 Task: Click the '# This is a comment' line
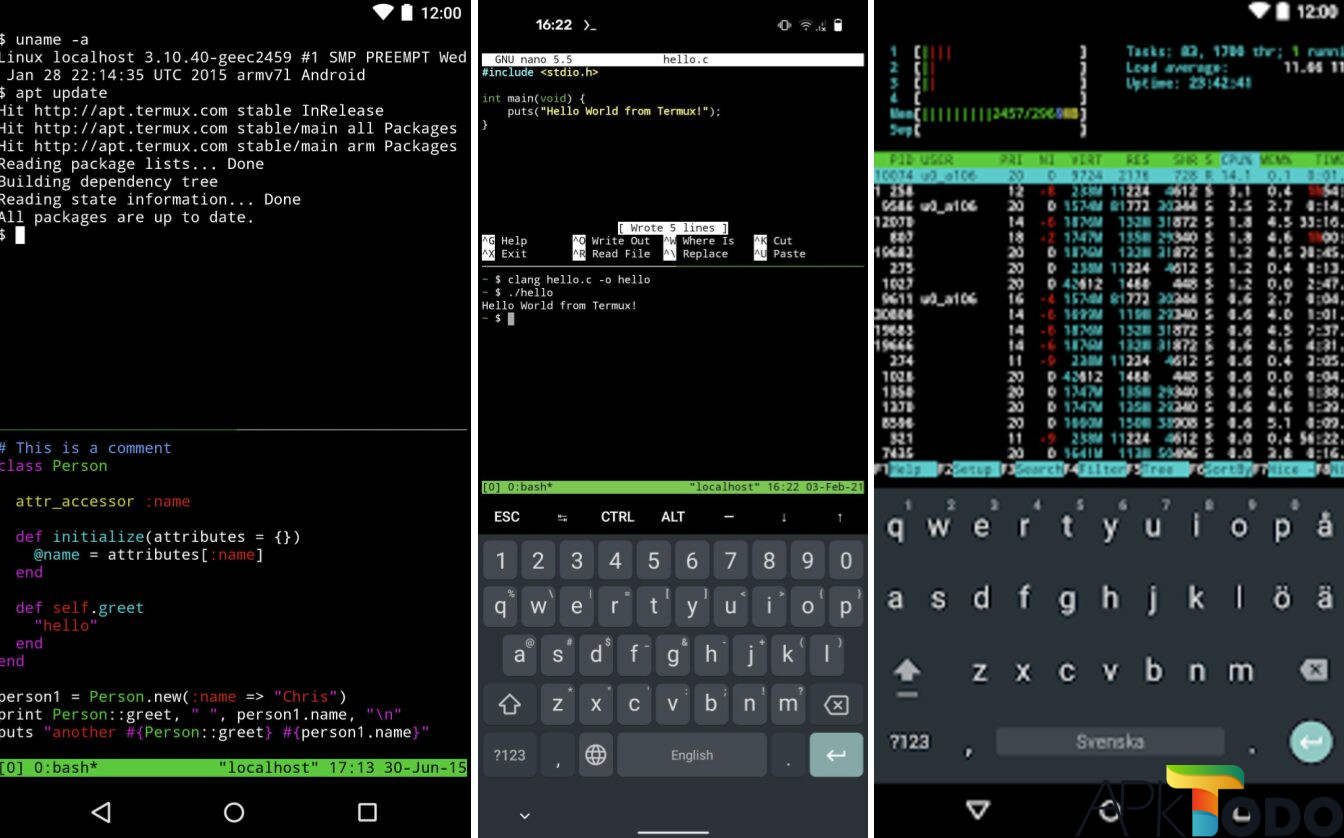[x=86, y=448]
